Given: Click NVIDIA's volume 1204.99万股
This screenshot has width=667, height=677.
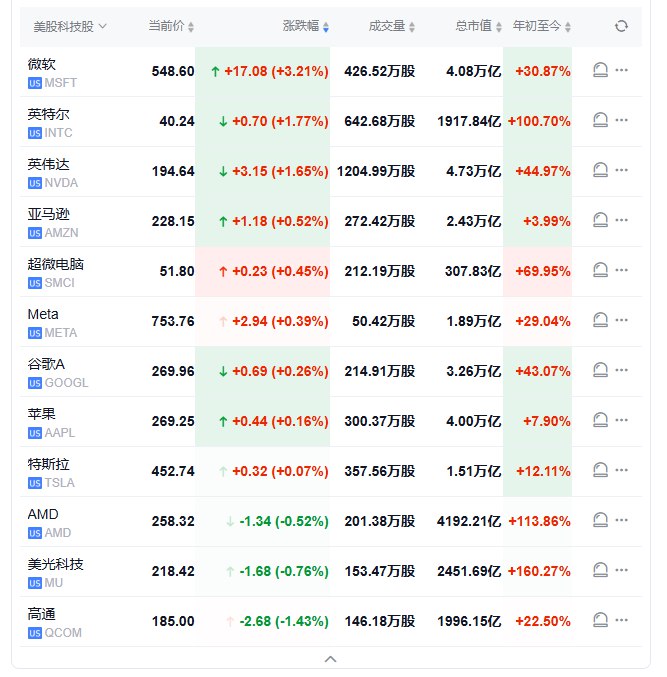Looking at the screenshot, I should click(376, 171).
